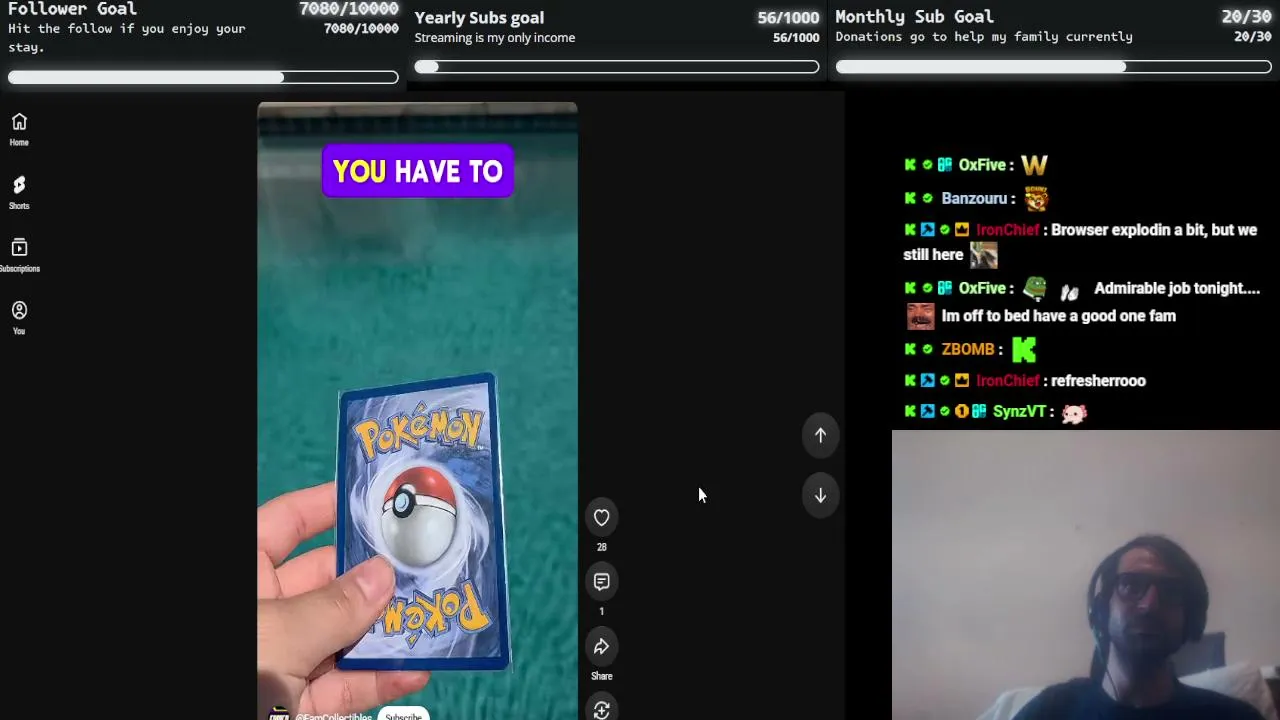The image size is (1280, 720).
Task: Click the 'Follower Goal' heading
Action: (72, 9)
